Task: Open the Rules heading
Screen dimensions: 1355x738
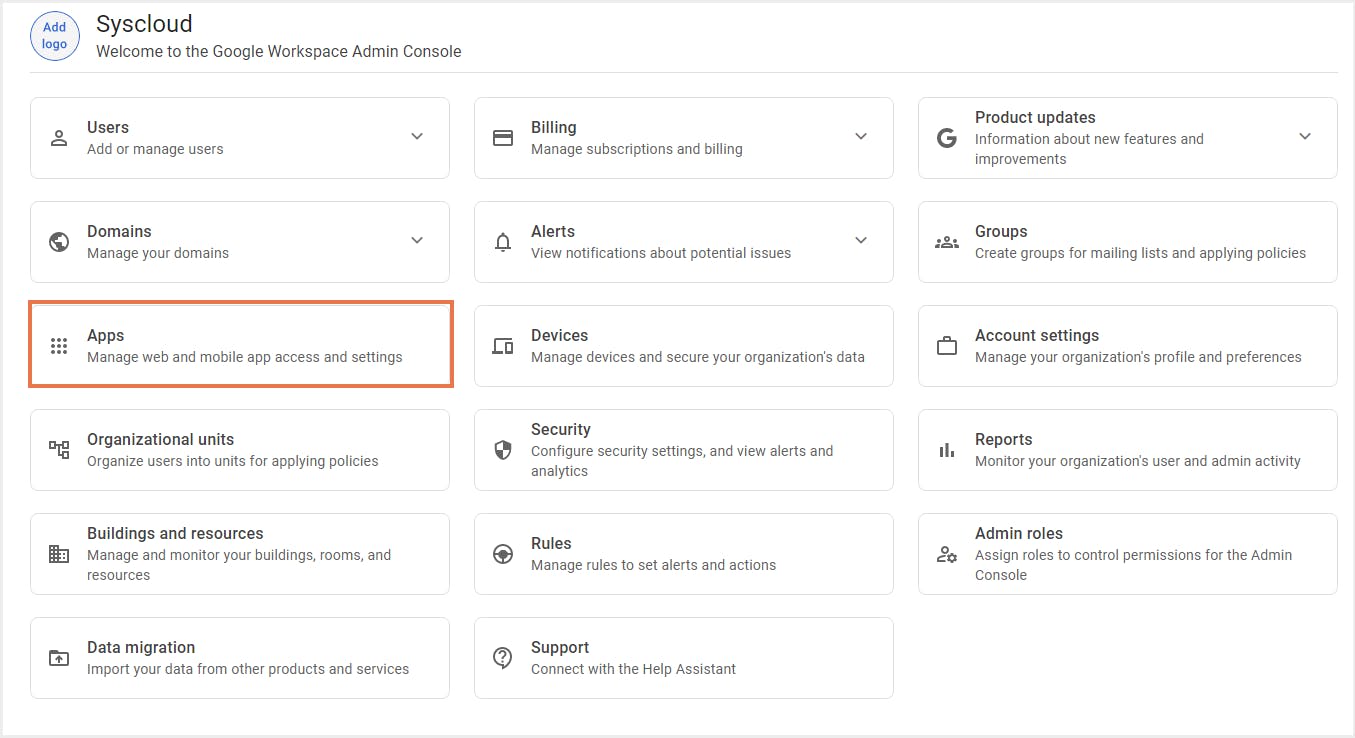Action: (x=551, y=543)
